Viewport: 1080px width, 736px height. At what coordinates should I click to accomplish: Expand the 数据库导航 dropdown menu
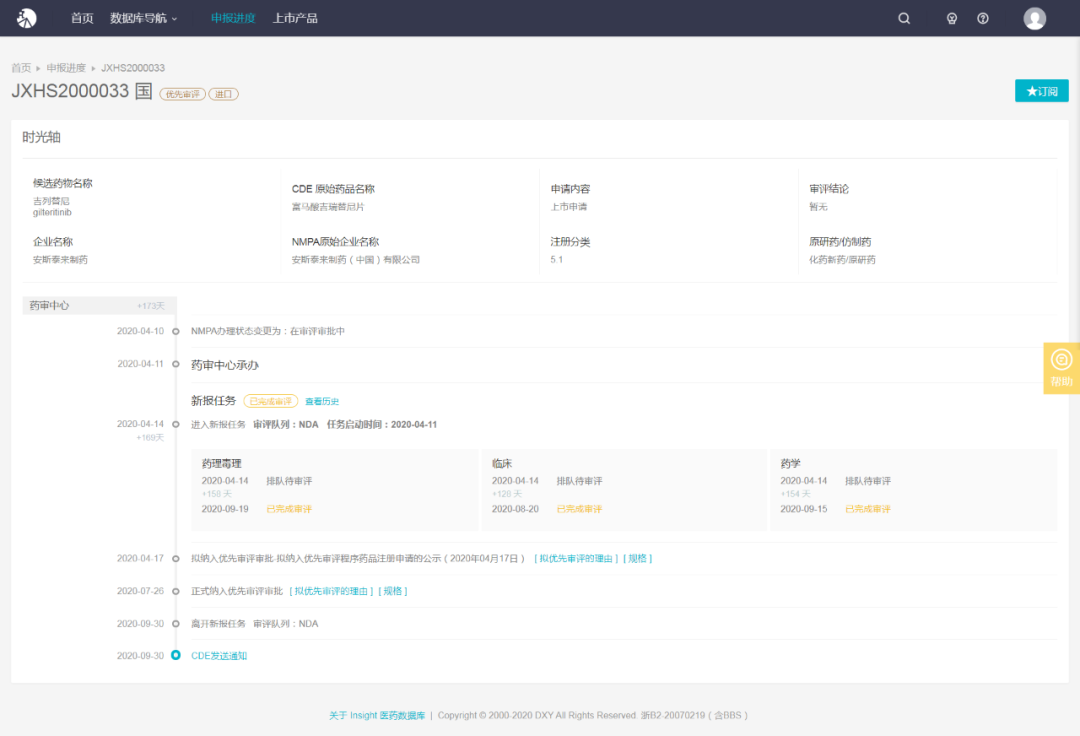coord(143,18)
